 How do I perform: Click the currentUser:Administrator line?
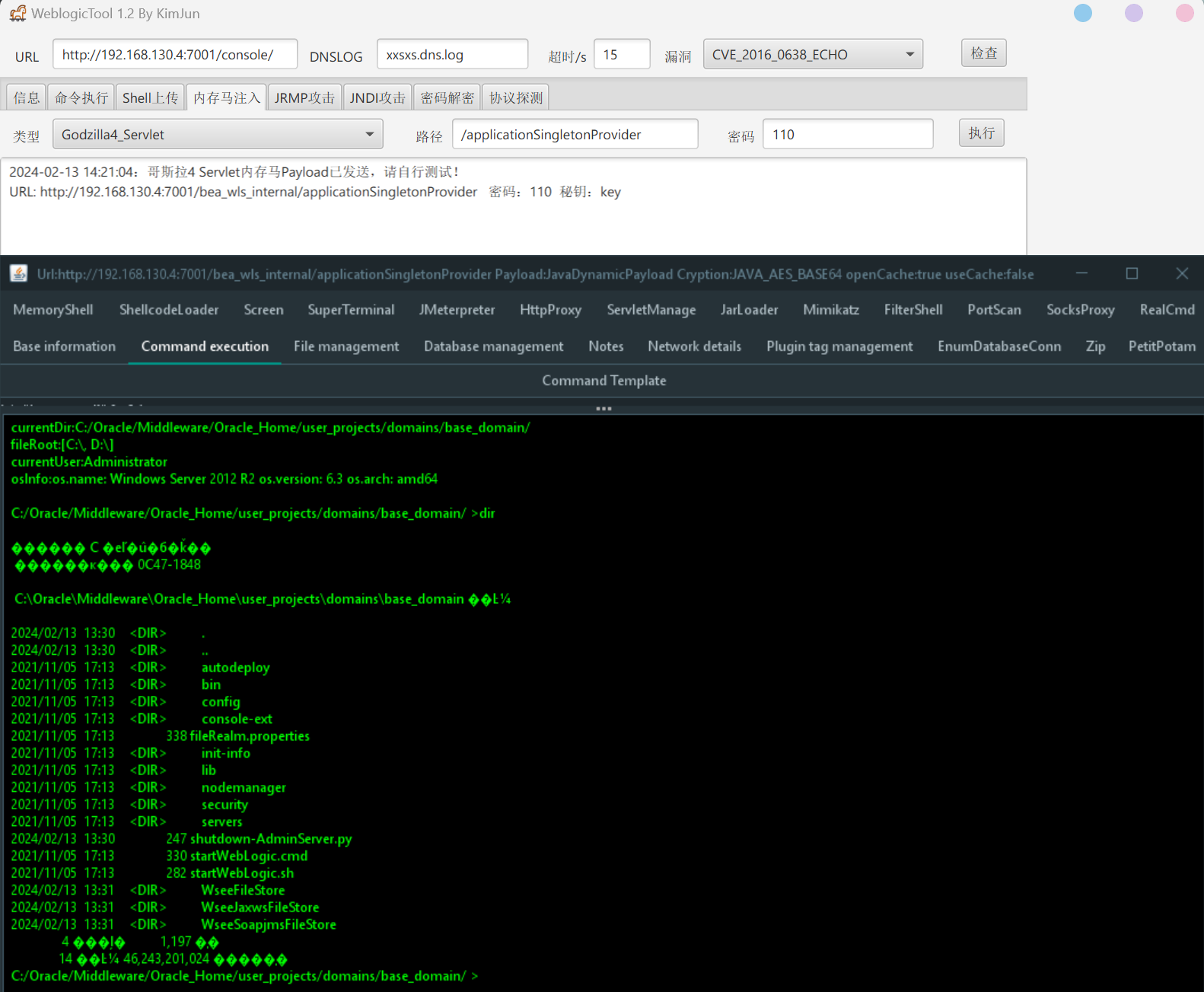(89, 461)
